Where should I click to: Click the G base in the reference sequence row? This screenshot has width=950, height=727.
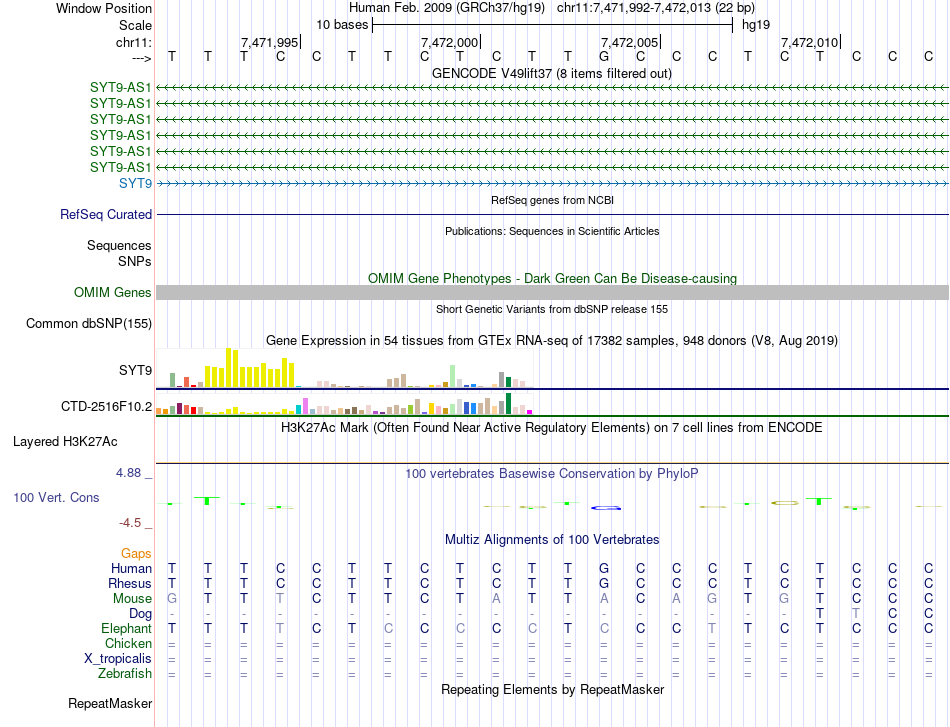coord(604,56)
